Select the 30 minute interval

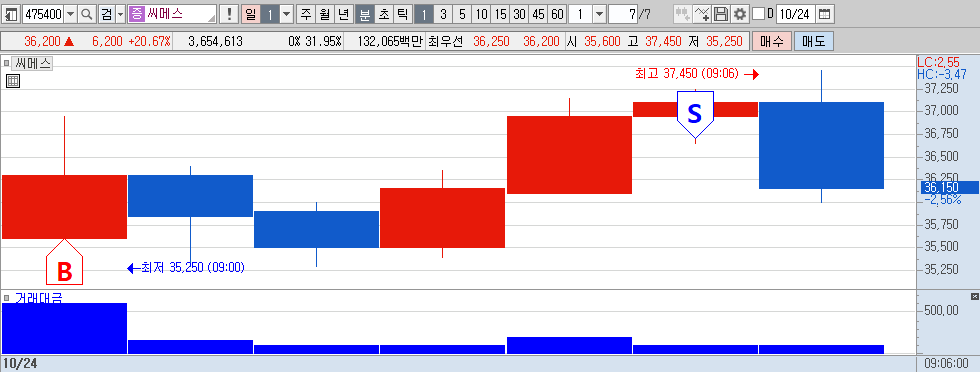pos(519,14)
